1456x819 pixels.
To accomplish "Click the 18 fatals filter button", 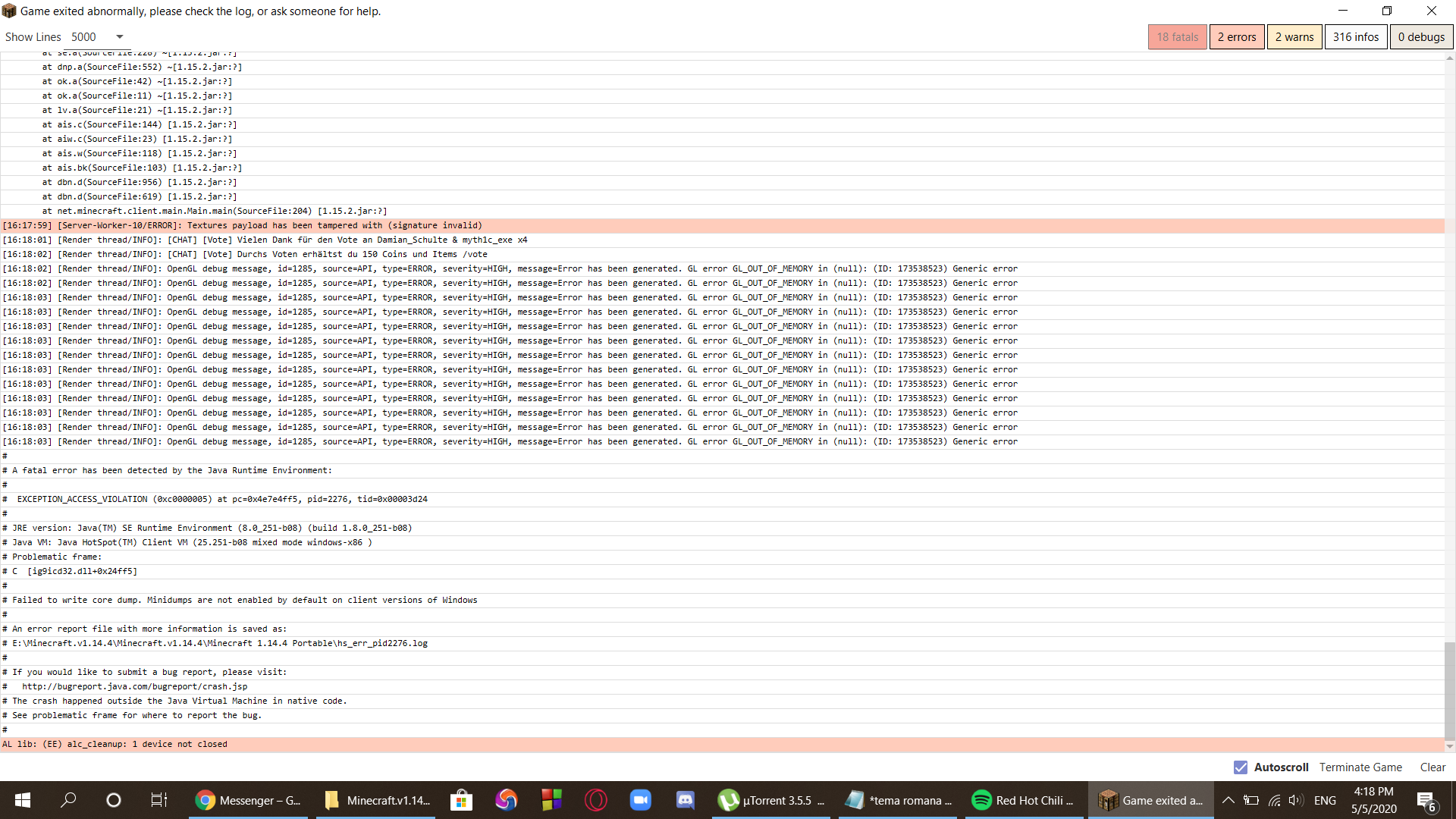I will pyautogui.click(x=1176, y=36).
